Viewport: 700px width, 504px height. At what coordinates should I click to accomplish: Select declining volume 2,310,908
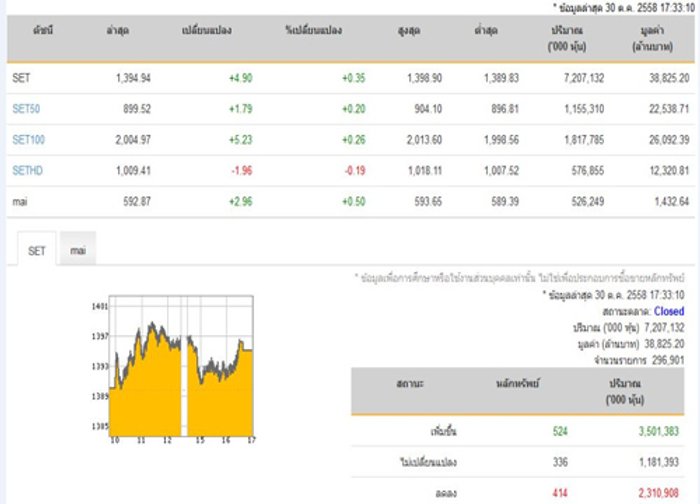658,493
